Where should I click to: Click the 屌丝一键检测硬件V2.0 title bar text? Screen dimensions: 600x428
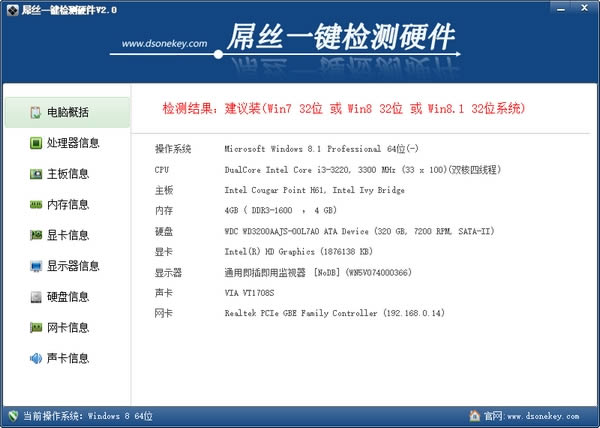tap(69, 10)
